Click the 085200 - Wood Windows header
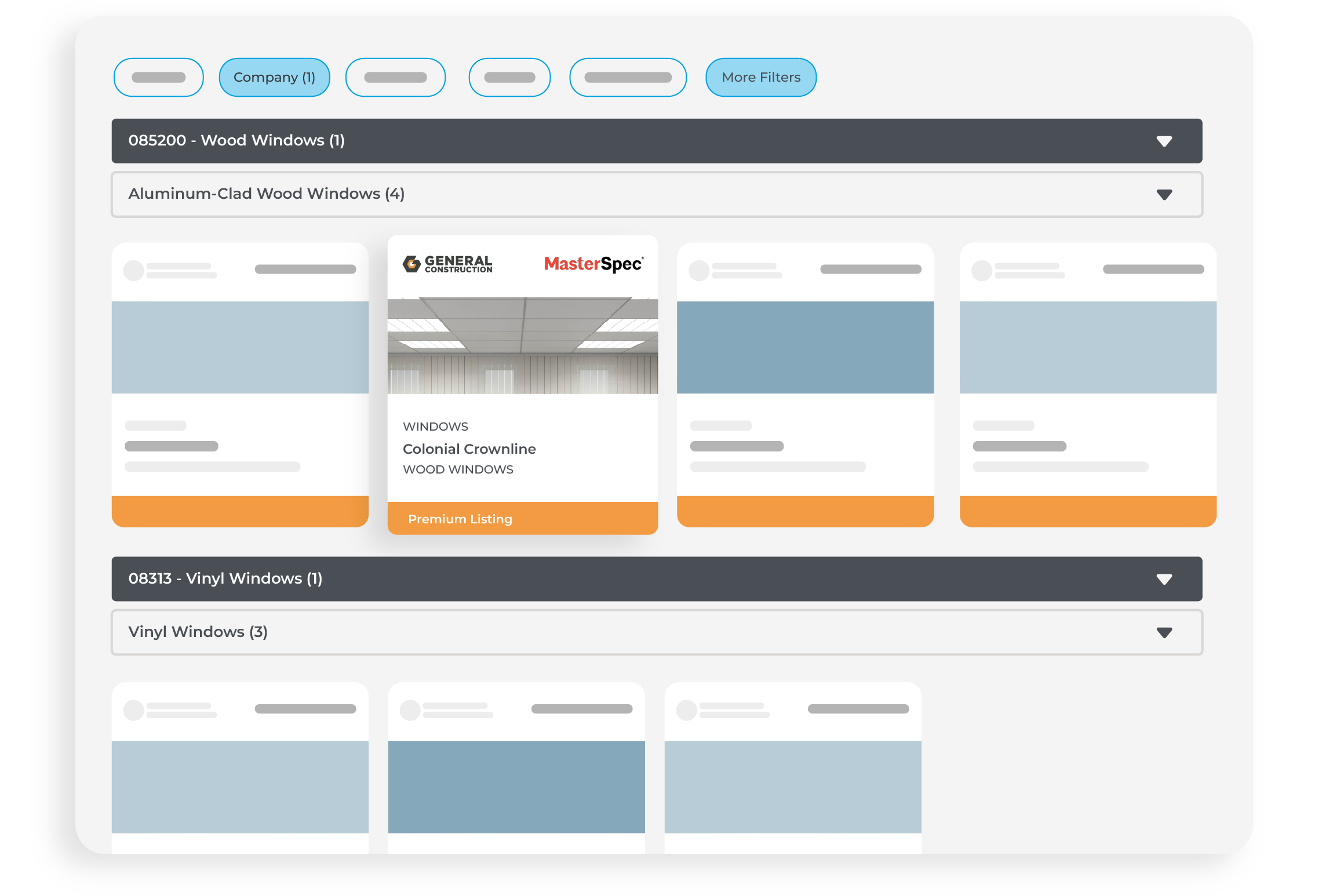1329x896 pixels. [236, 140]
